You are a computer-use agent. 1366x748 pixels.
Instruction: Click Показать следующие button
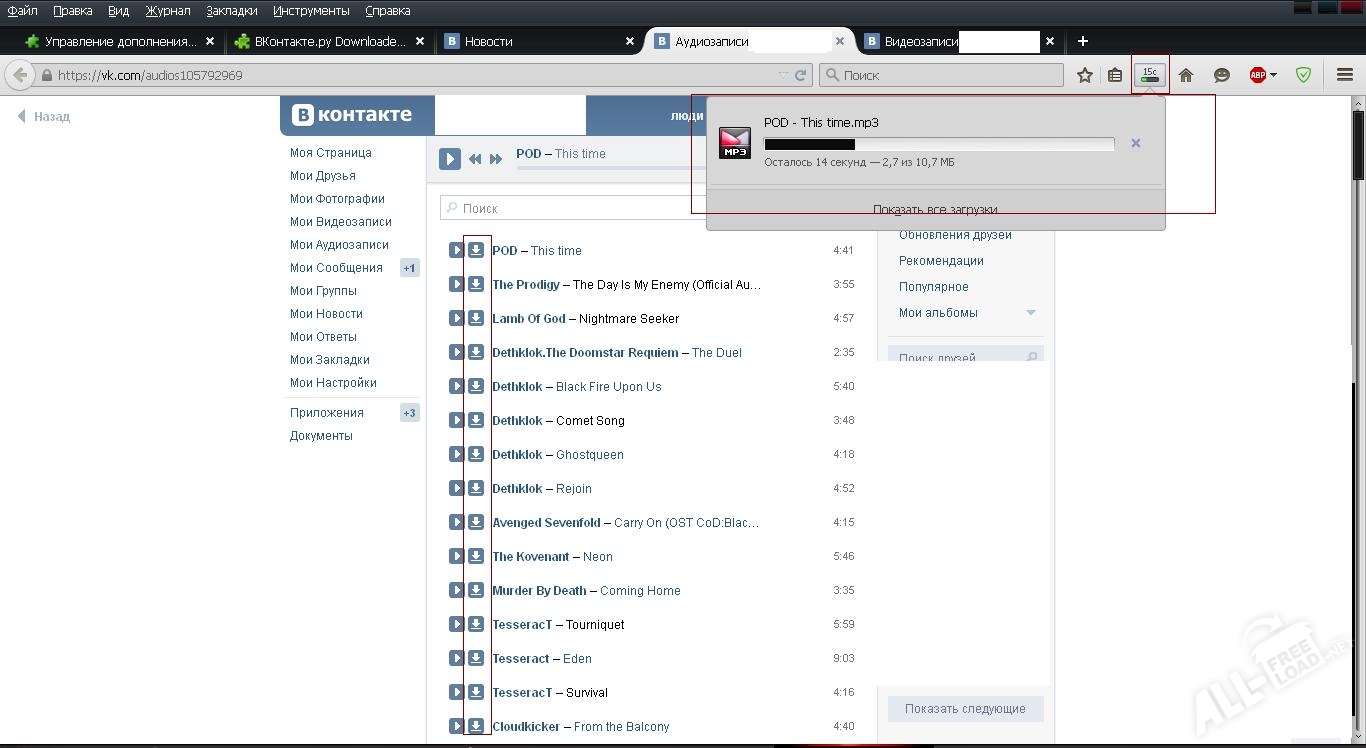pyautogui.click(x=965, y=709)
